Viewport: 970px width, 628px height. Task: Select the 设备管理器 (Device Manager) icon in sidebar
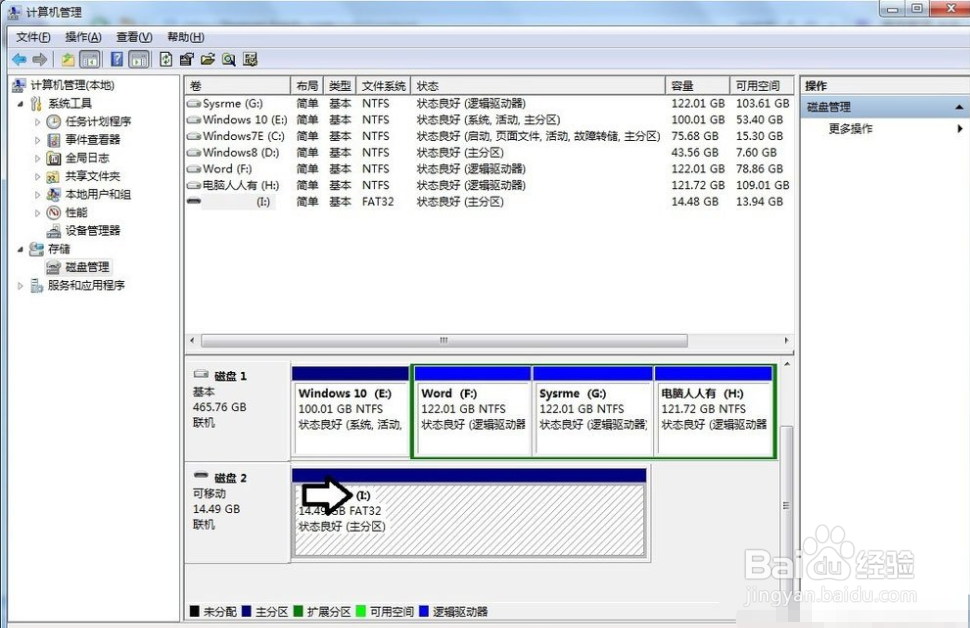(53, 230)
